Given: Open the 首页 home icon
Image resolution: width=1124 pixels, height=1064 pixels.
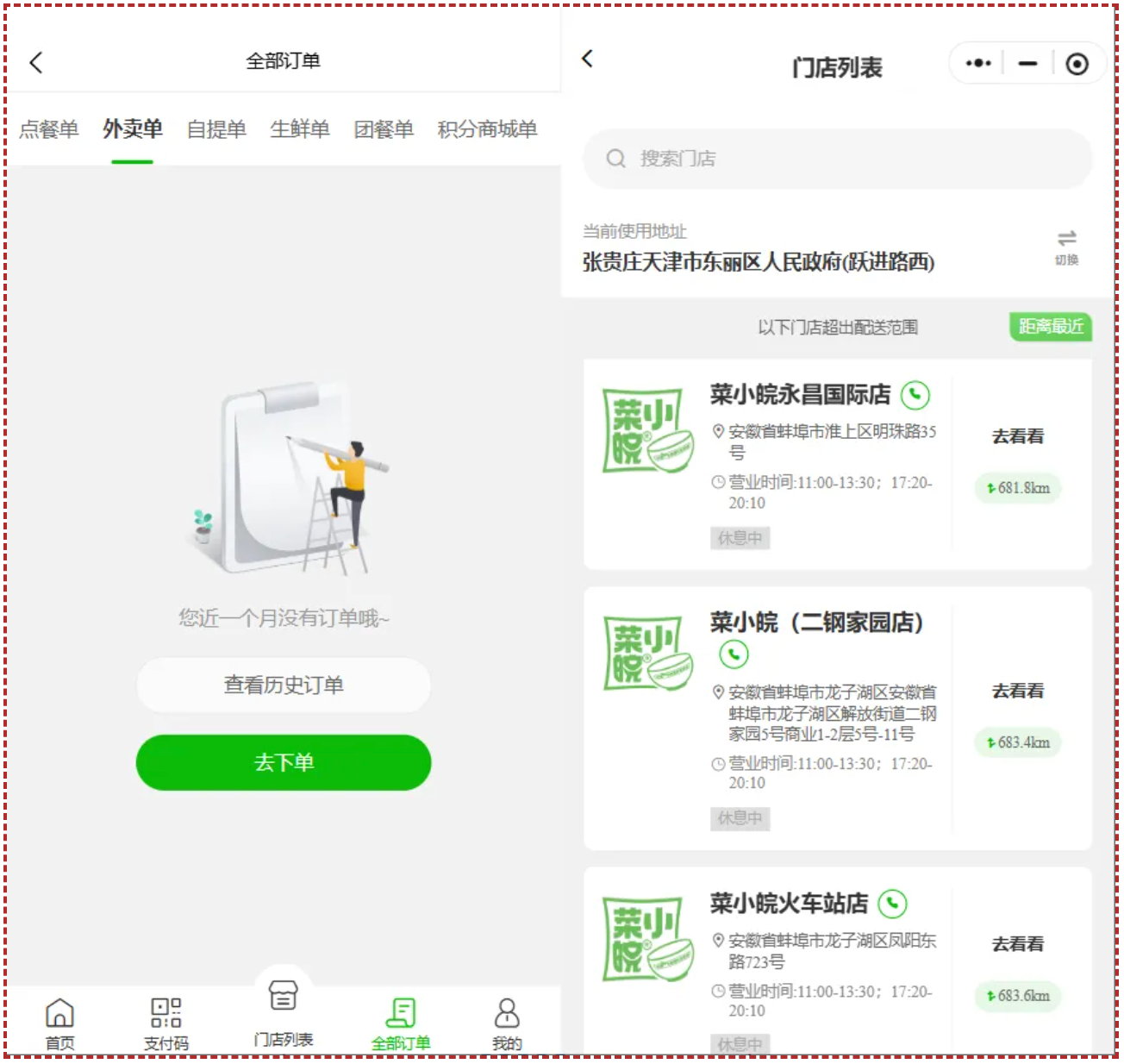Looking at the screenshot, I should [x=59, y=1013].
